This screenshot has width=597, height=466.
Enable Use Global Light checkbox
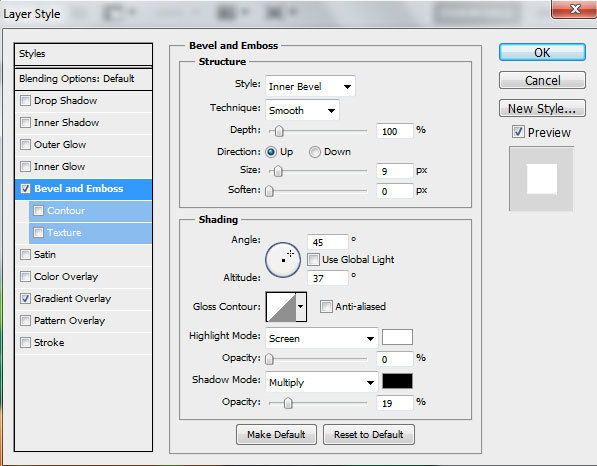[313, 260]
